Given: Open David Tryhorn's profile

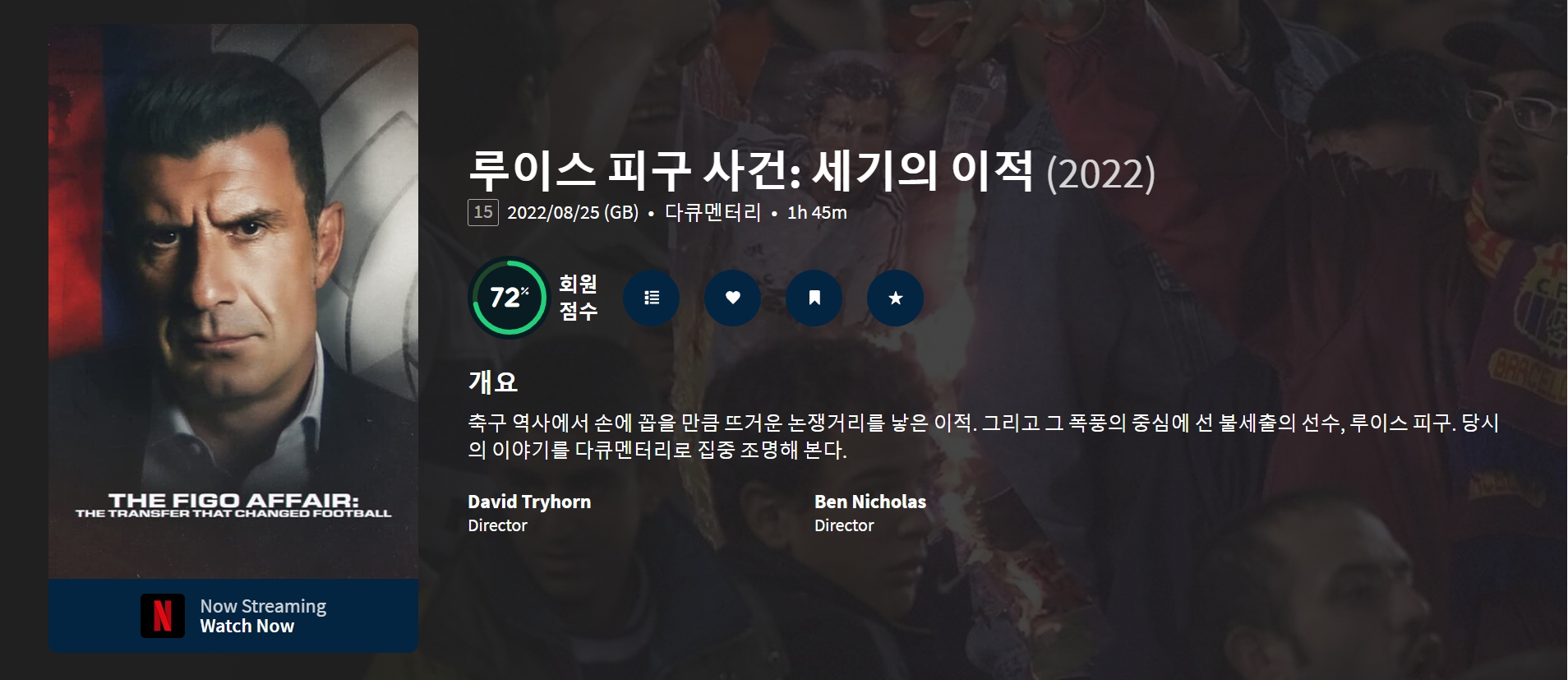Looking at the screenshot, I should pyautogui.click(x=529, y=502).
